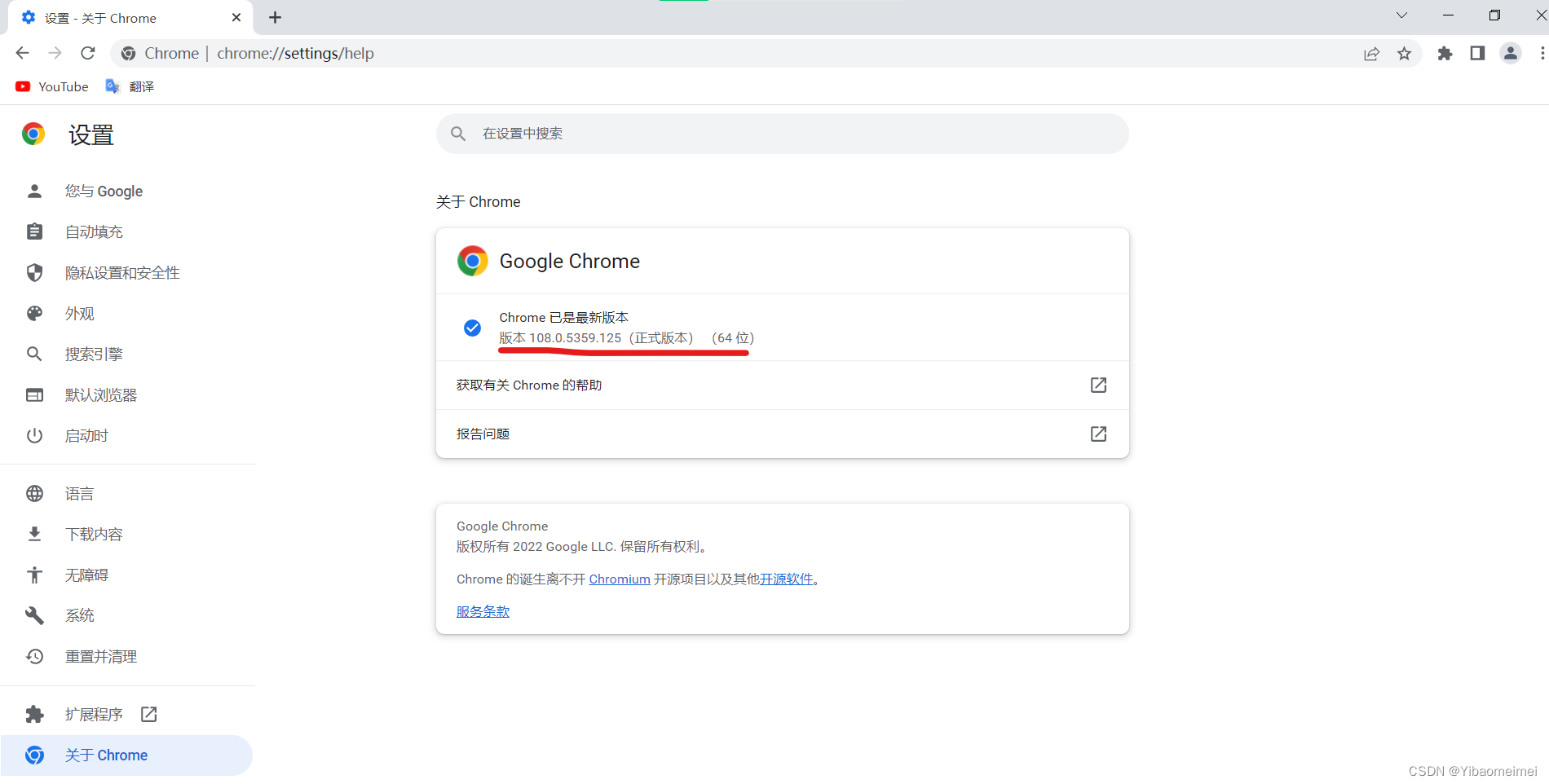Open the tab search dropdown arrow

coord(1401,15)
